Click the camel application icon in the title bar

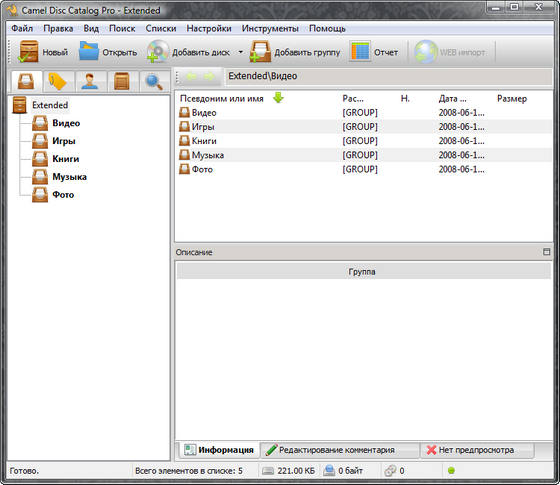[x=12, y=10]
